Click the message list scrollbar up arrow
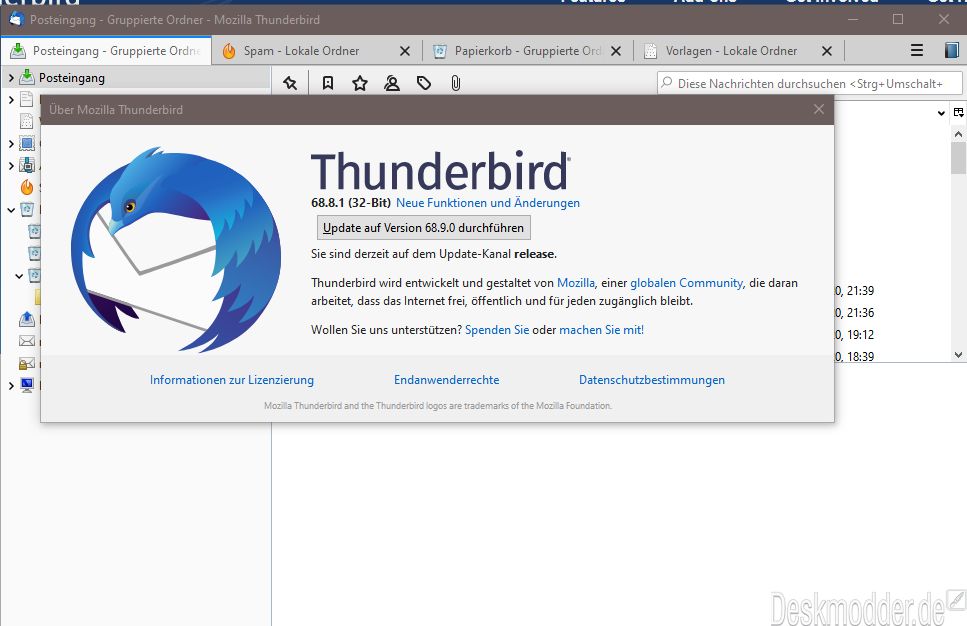This screenshot has height=626, width=967. point(958,133)
